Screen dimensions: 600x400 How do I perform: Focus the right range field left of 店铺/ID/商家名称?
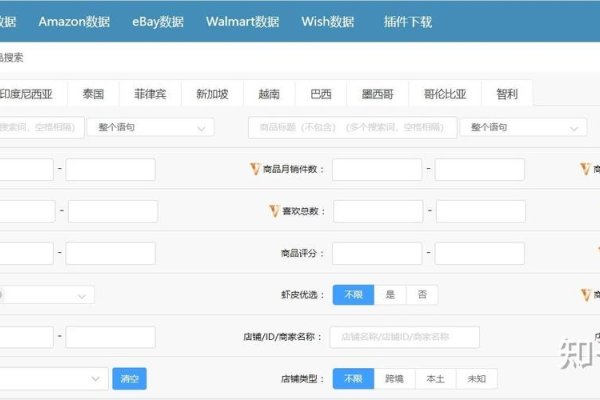coord(111,337)
